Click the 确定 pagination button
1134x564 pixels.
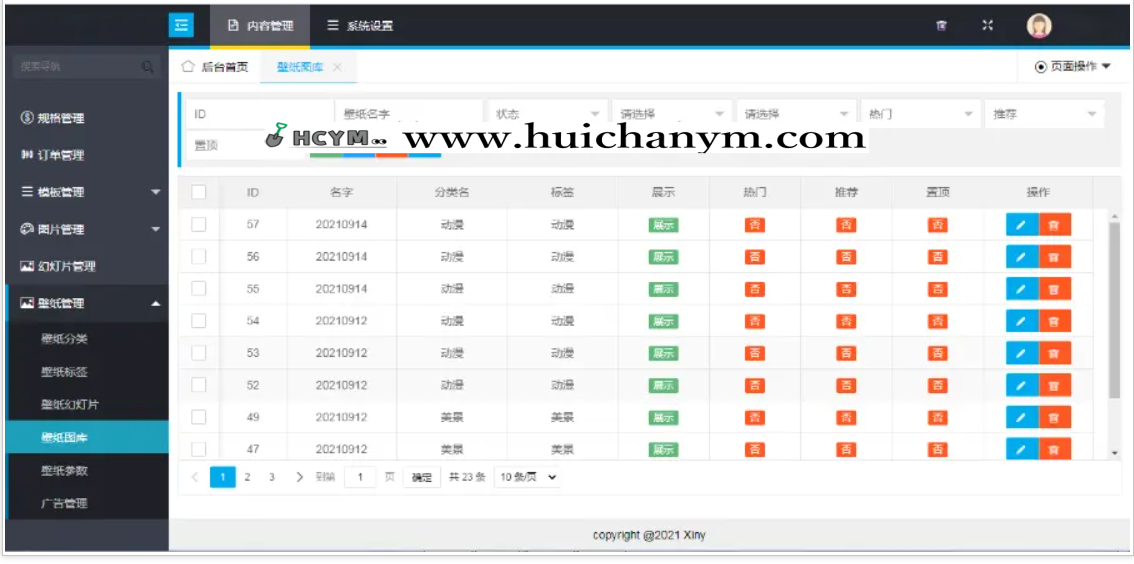pyautogui.click(x=422, y=477)
